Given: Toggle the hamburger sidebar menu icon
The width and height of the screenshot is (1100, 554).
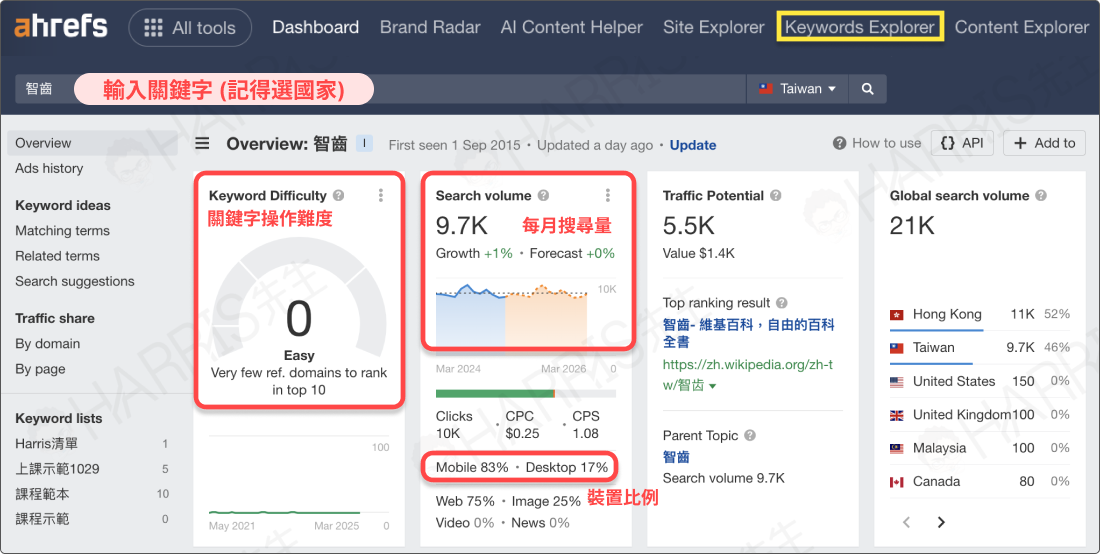Looking at the screenshot, I should (202, 144).
